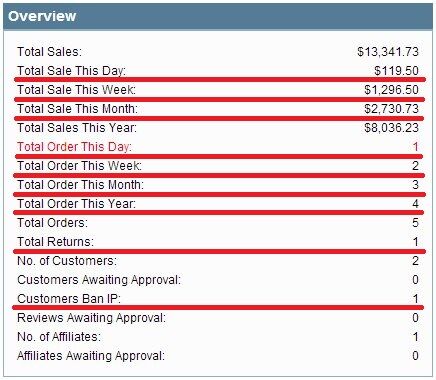436x380 pixels.
Task: Click Affiliates Awaiting Approval label
Action: pyautogui.click(x=91, y=356)
